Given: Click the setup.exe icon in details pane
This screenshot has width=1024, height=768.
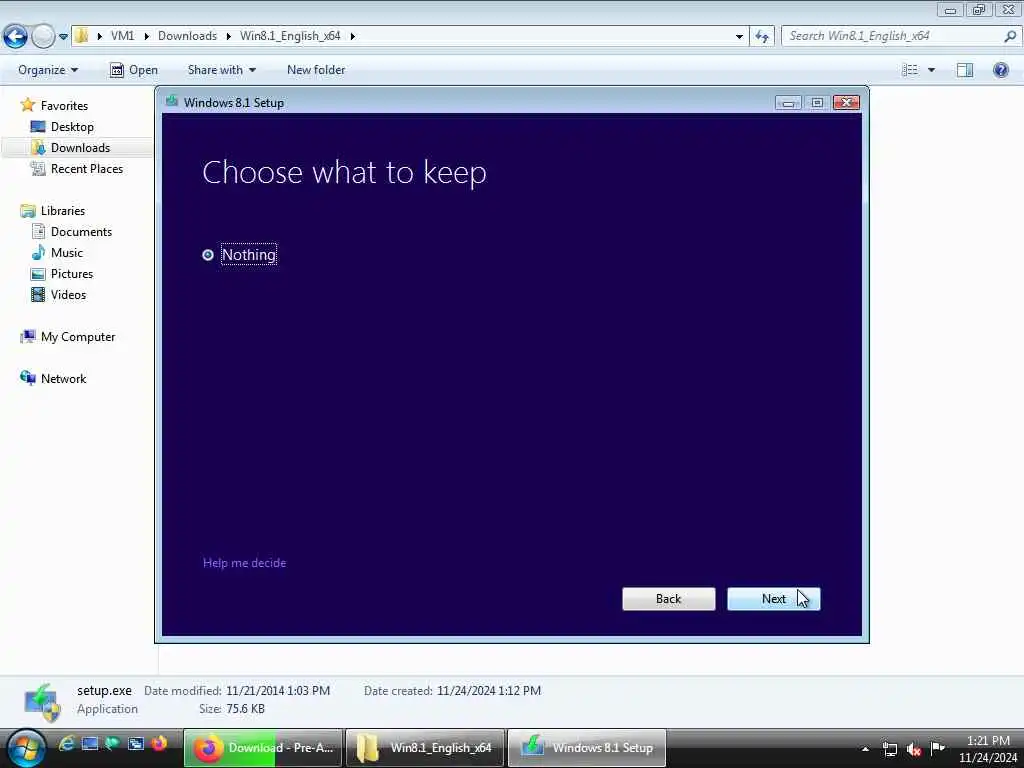Looking at the screenshot, I should click(x=42, y=702).
